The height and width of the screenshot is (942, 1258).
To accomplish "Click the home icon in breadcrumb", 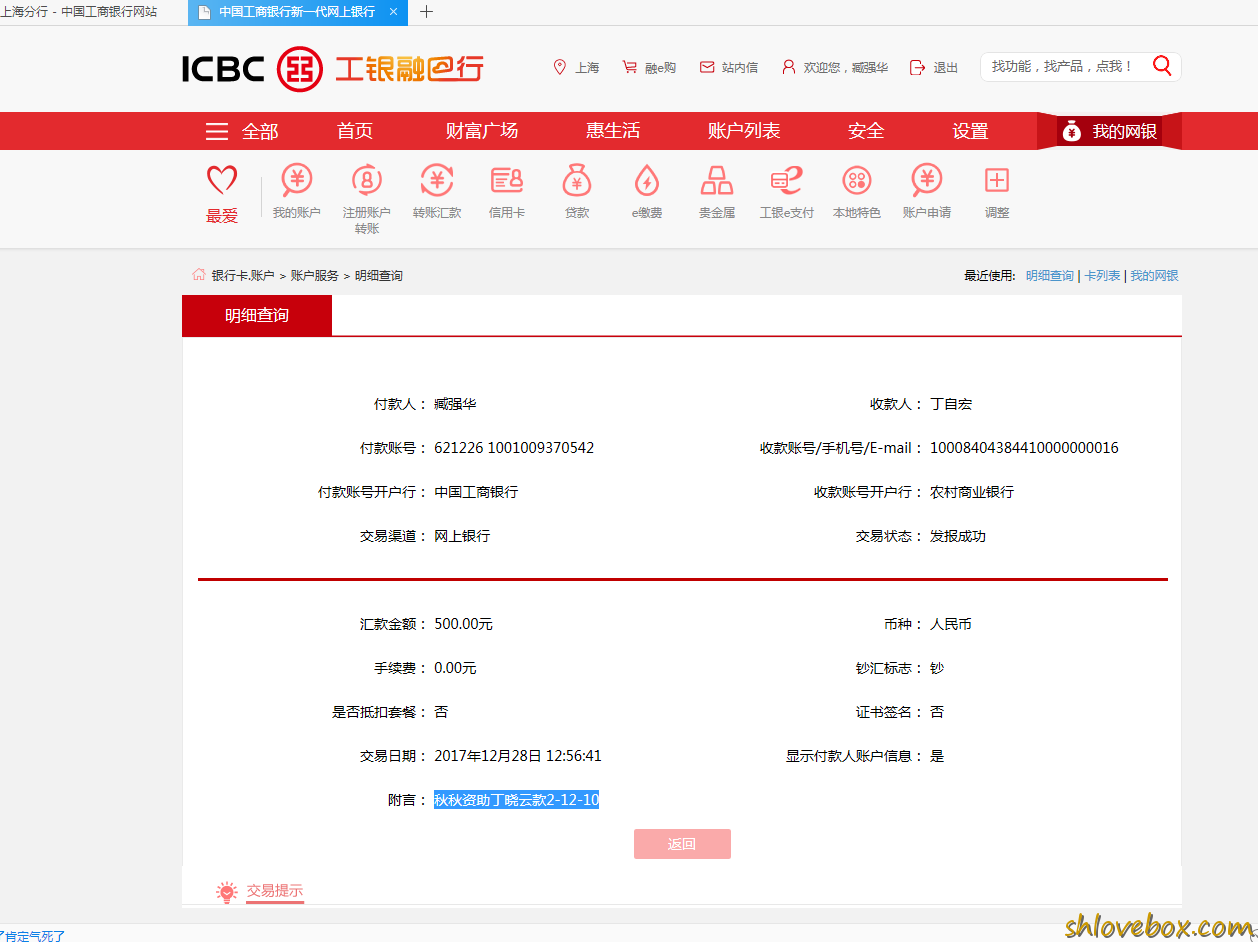I will pos(198,274).
